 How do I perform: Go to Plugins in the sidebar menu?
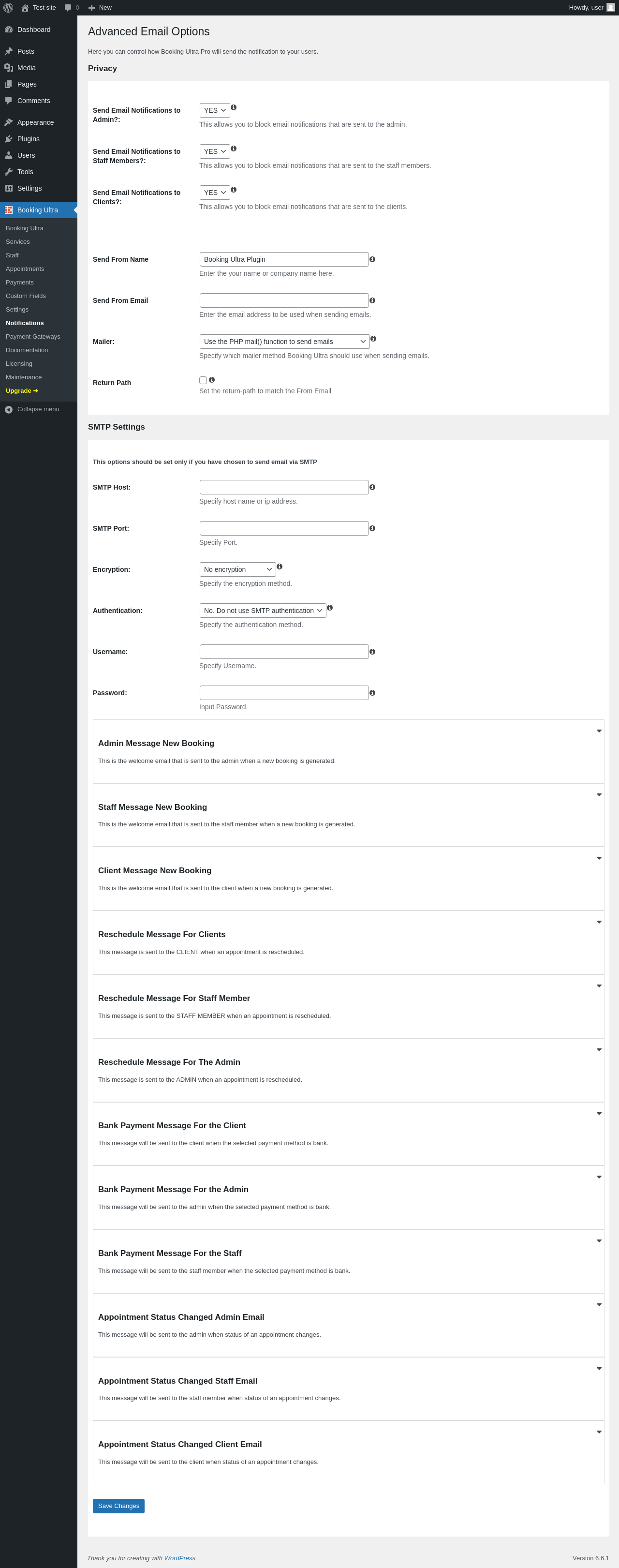pyautogui.click(x=28, y=139)
